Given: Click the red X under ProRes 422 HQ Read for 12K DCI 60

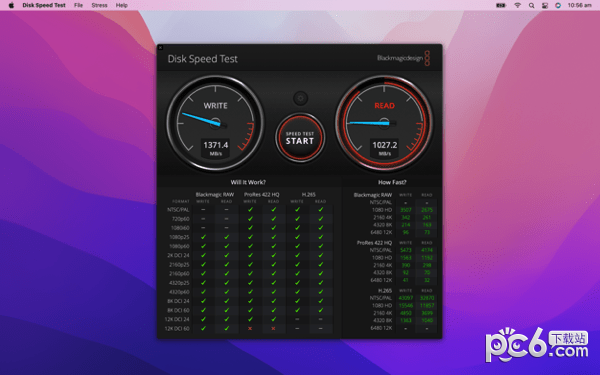Looking at the screenshot, I should coord(273,328).
